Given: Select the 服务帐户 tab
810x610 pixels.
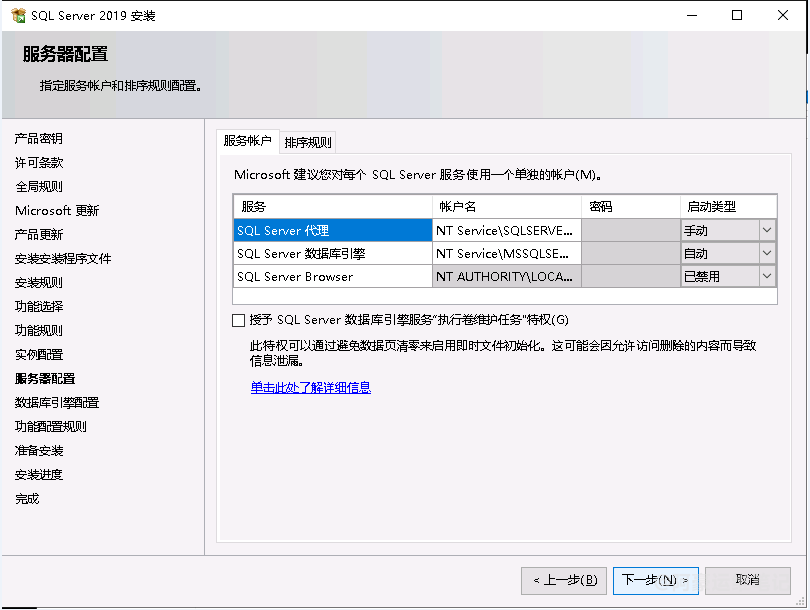Looking at the screenshot, I should click(247, 140).
